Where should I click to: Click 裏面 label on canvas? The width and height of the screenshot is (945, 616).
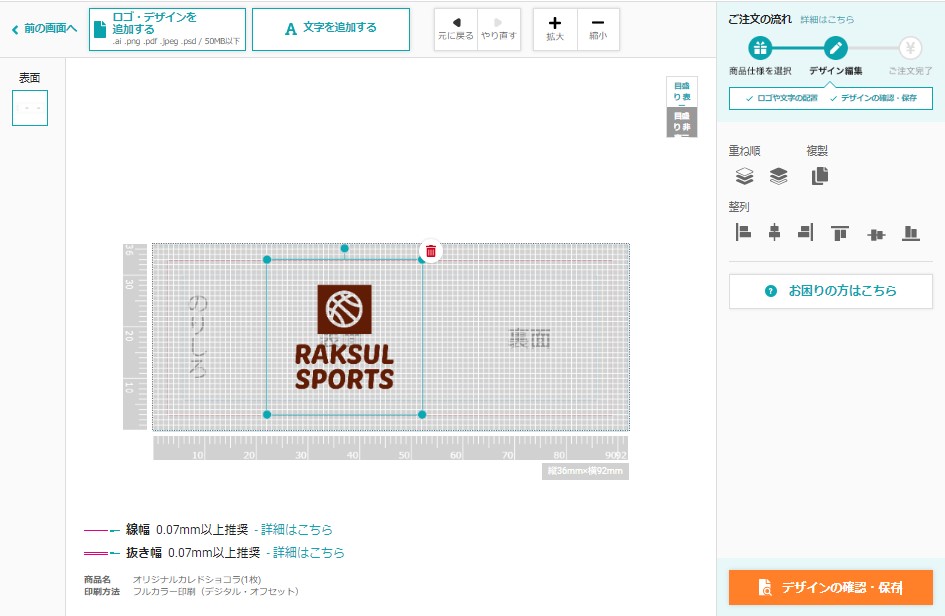pyautogui.click(x=530, y=338)
